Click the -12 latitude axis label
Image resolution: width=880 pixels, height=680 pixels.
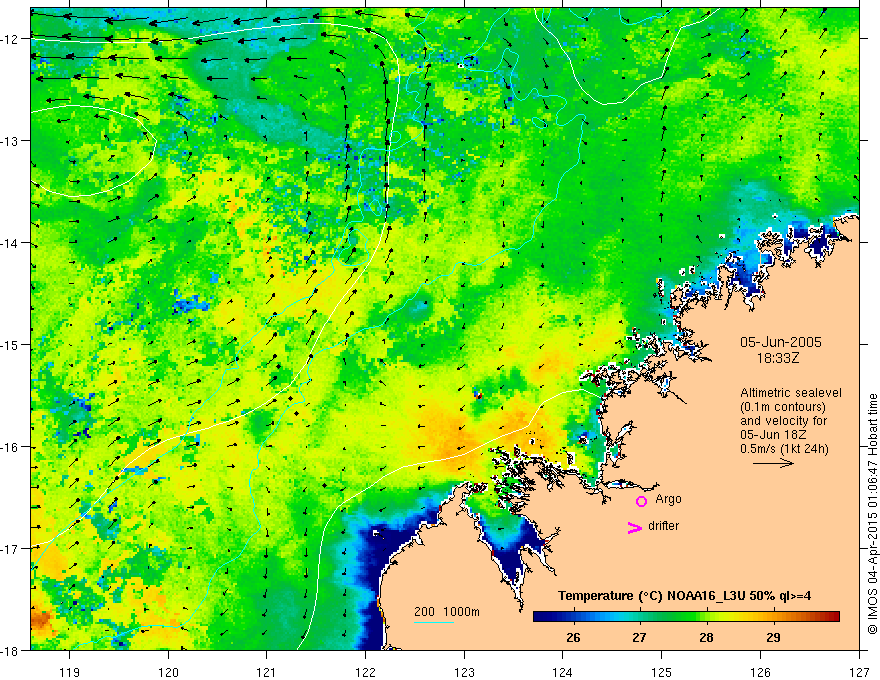point(10,39)
